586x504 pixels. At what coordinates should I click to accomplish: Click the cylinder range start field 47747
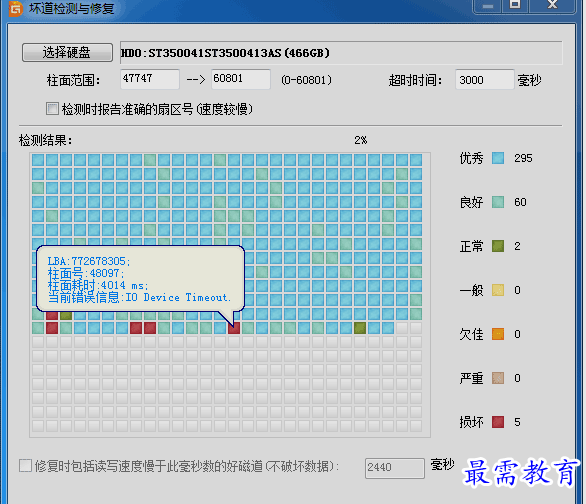(x=150, y=79)
